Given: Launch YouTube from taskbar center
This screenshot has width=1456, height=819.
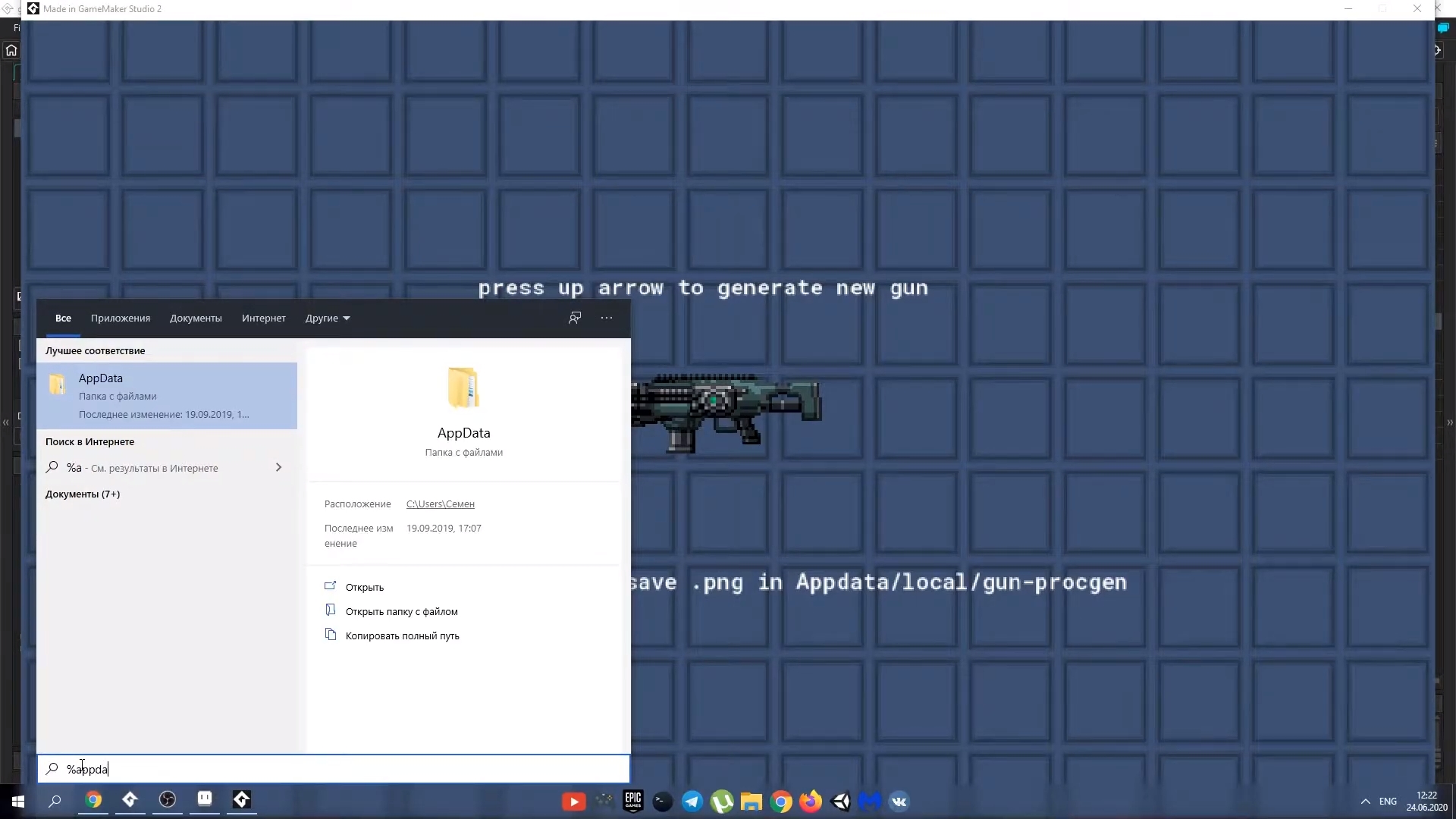Looking at the screenshot, I should coord(573,802).
